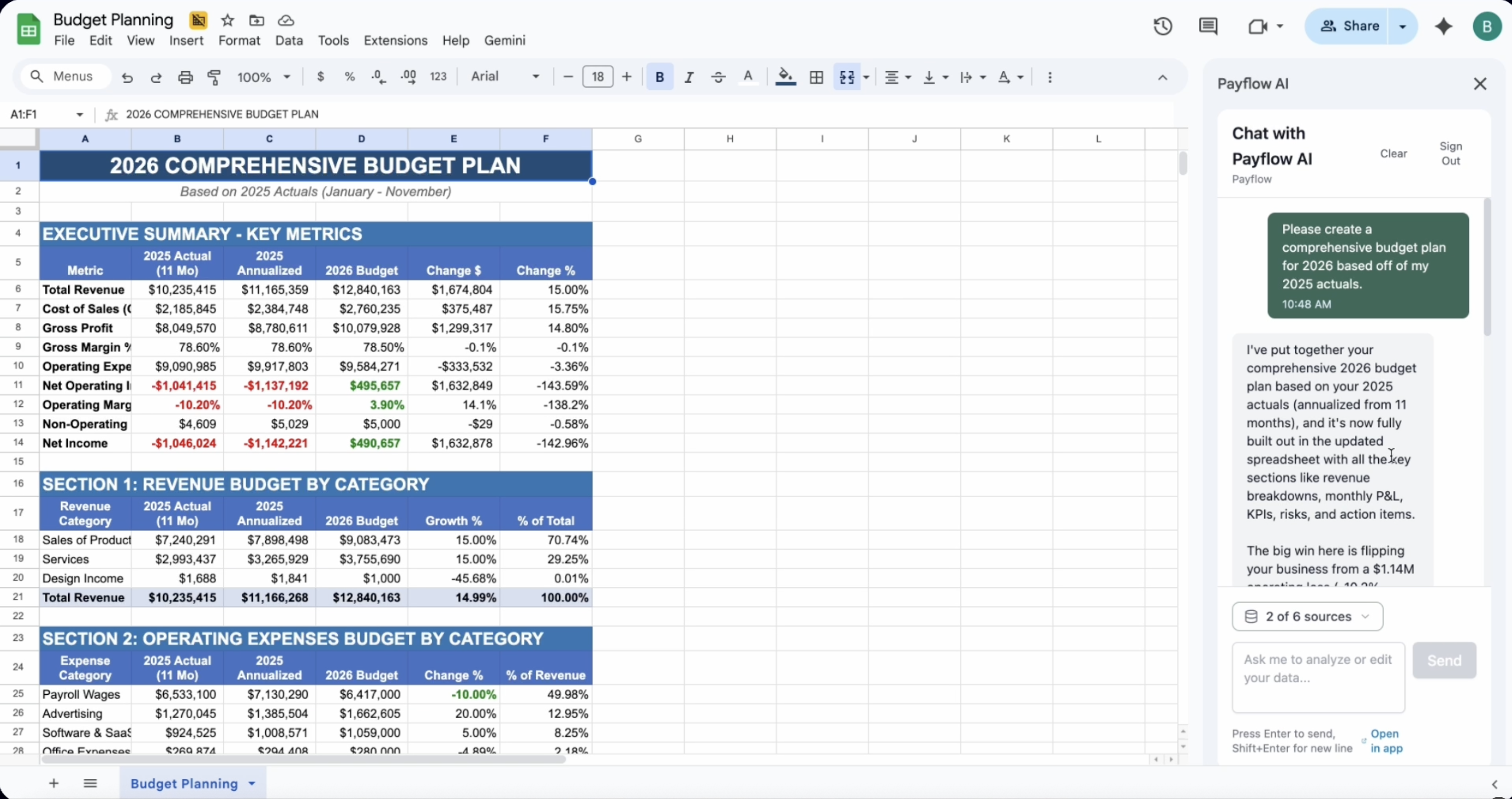Click the Undo arrow icon
The height and width of the screenshot is (799, 1512).
click(128, 77)
